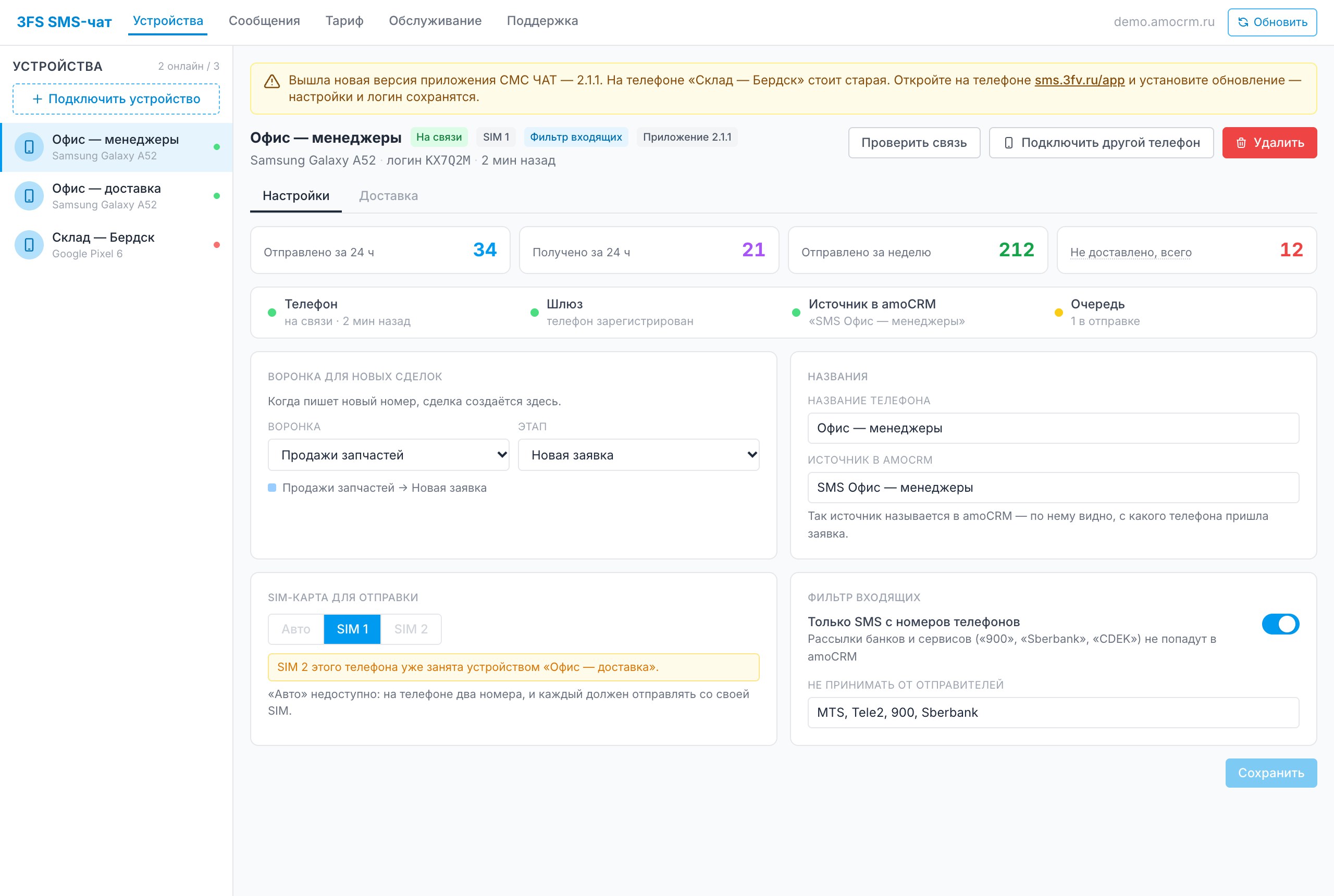The width and height of the screenshot is (1334, 896).
Task: Click the Фильтр входящих badge in the header
Action: click(x=576, y=137)
